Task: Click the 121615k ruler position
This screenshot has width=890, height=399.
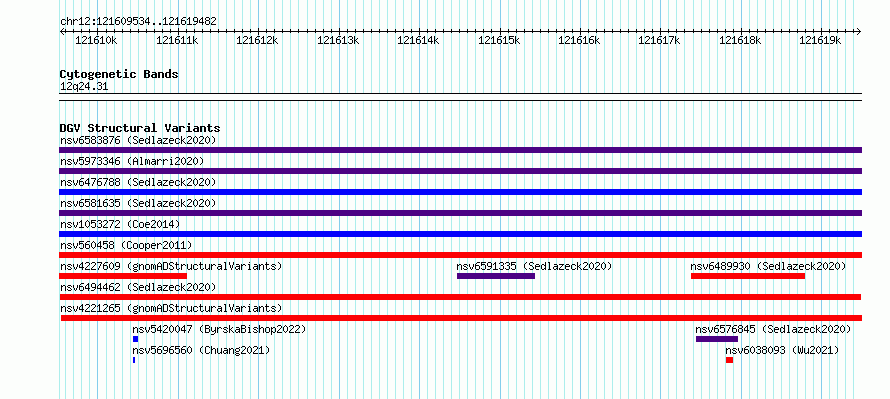Action: tap(499, 40)
